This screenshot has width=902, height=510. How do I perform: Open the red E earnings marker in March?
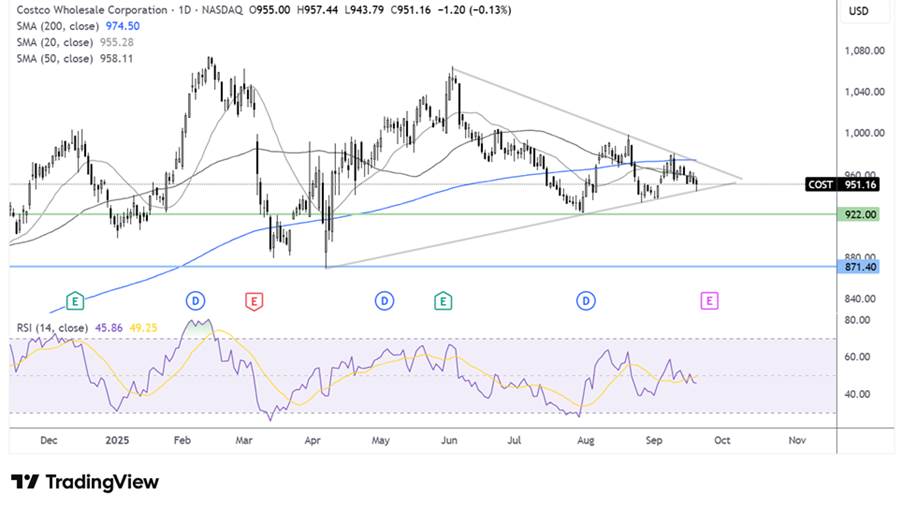[x=254, y=301]
